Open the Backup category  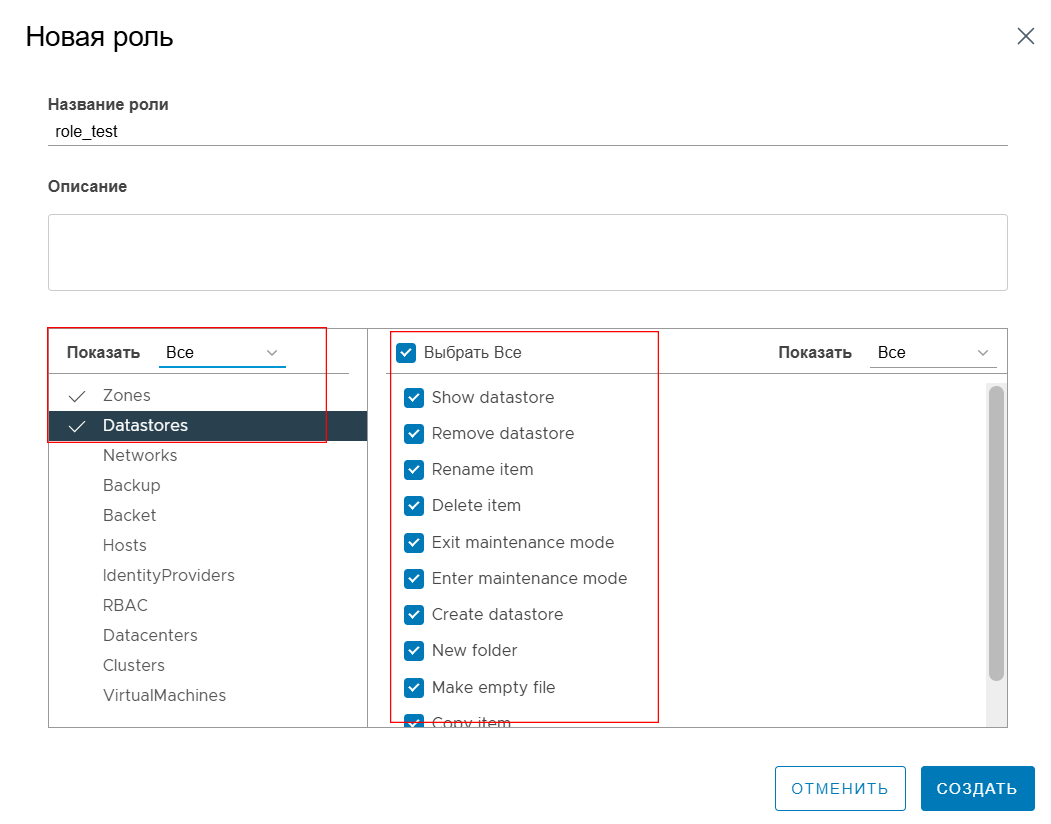tap(208, 485)
